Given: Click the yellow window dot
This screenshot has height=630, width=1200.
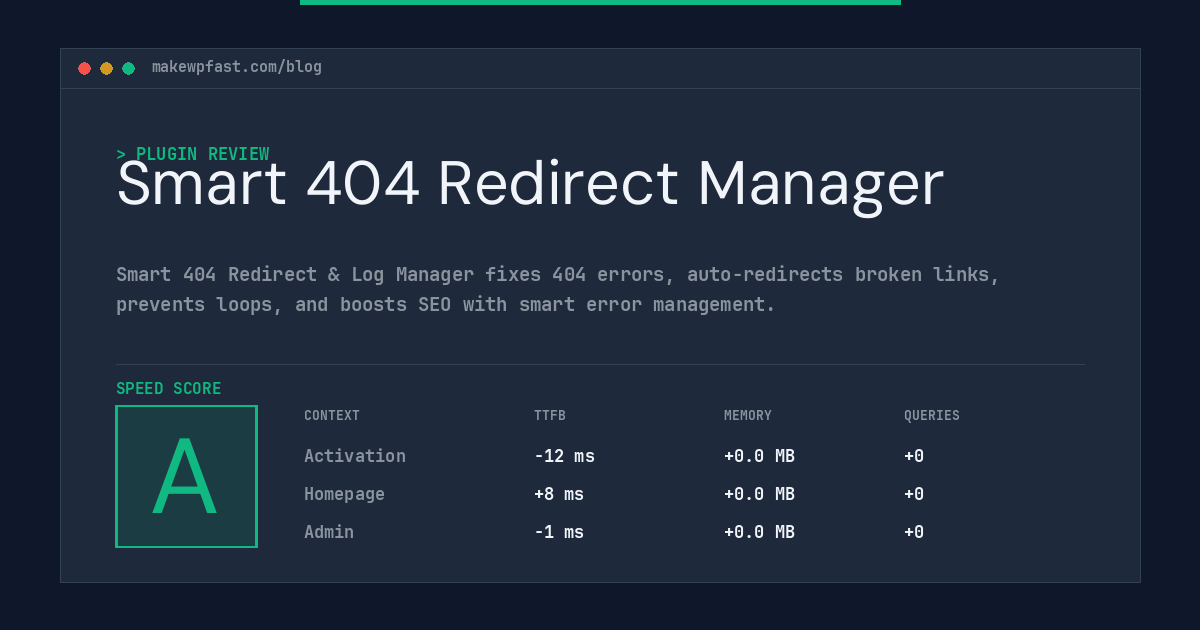Looking at the screenshot, I should tap(107, 68).
